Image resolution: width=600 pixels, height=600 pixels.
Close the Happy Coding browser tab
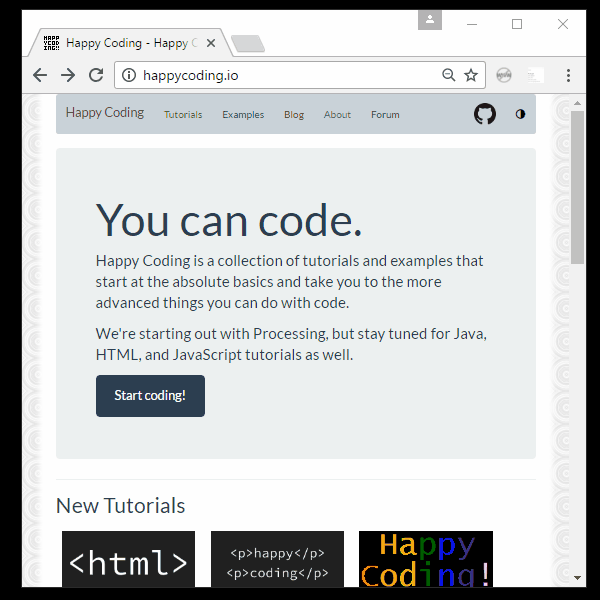pos(211,43)
